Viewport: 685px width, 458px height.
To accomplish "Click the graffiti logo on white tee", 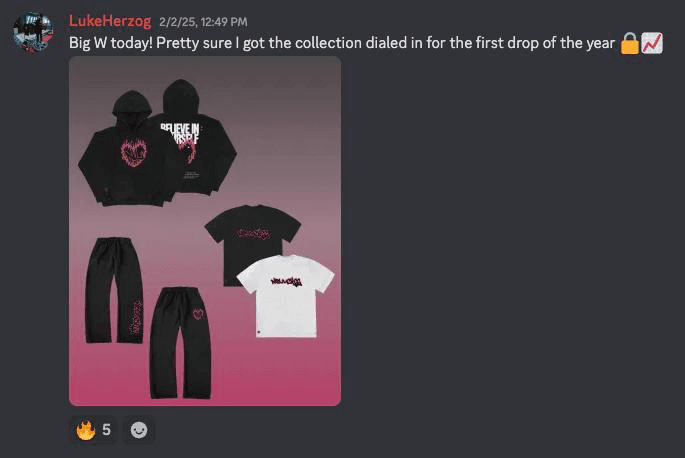I will pyautogui.click(x=287, y=281).
